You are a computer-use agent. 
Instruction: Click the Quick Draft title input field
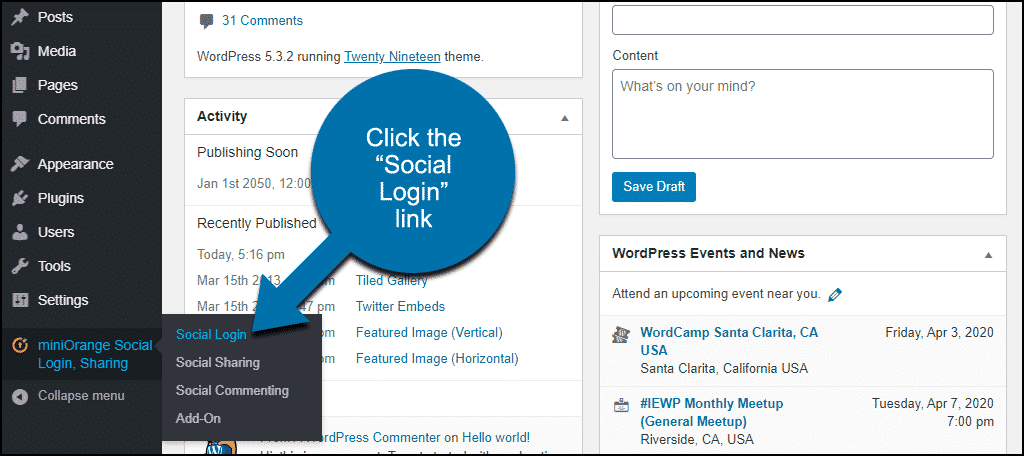803,20
